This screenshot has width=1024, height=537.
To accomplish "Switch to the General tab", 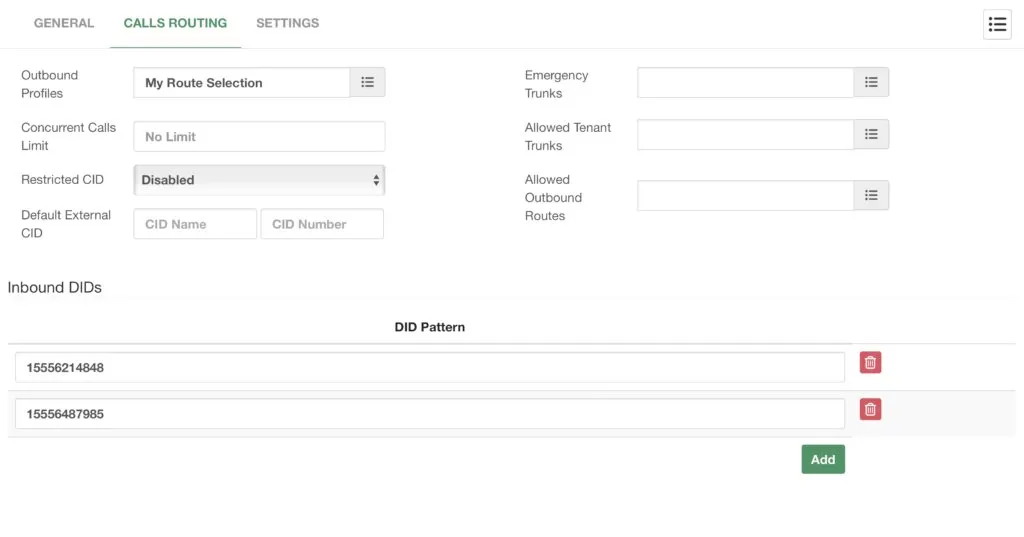I will click(64, 23).
